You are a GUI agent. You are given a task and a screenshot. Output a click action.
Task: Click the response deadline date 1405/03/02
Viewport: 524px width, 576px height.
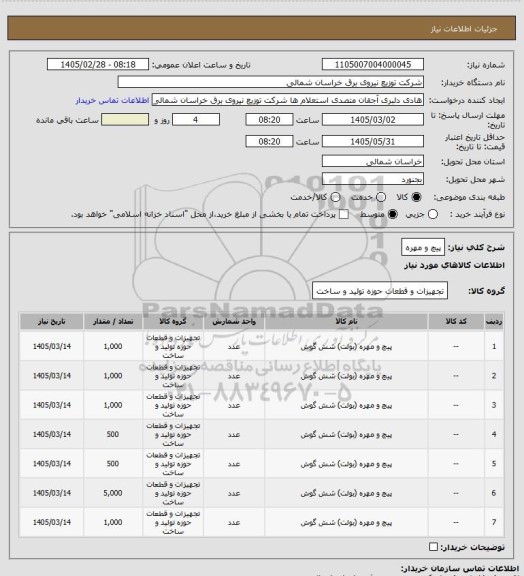[373, 120]
